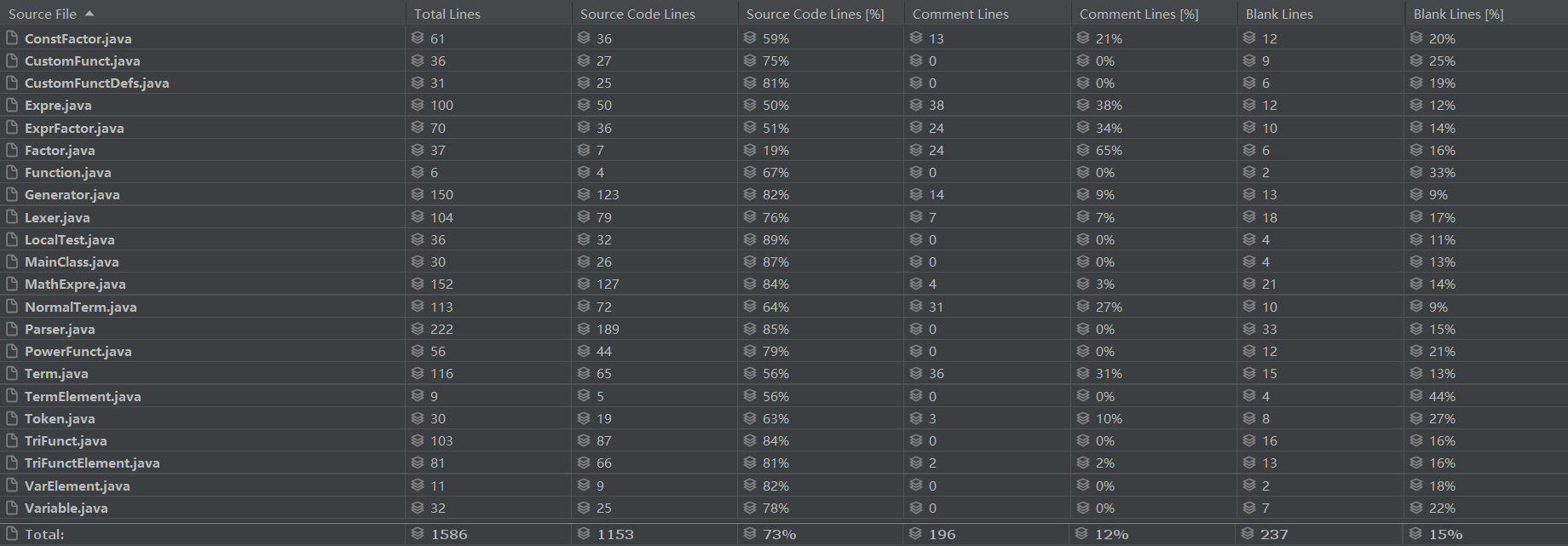Toggle the sort arrow on the Source File column

(89, 14)
